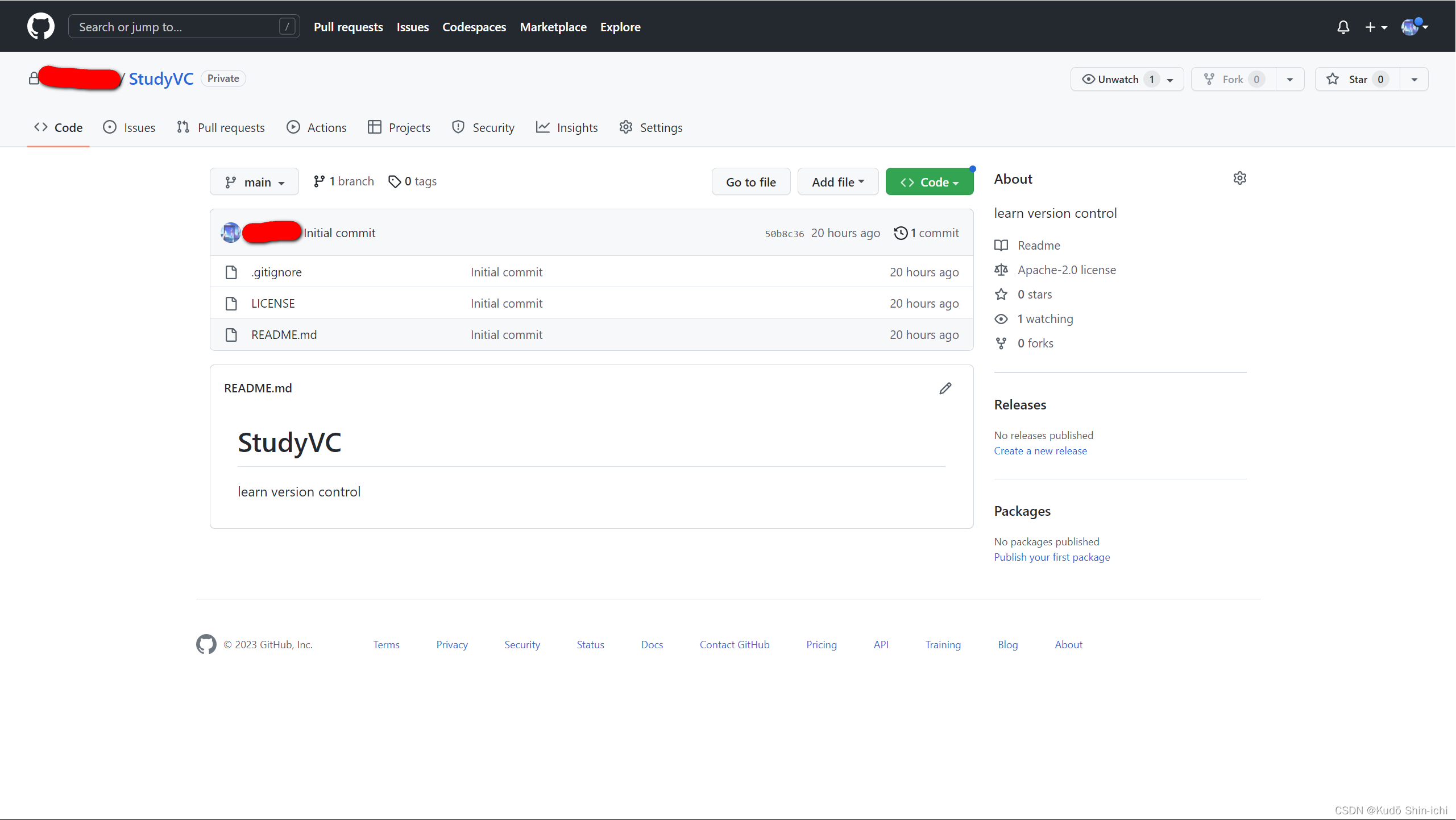Open the Add file dropdown
Viewport: 1456px width, 820px height.
(x=837, y=182)
